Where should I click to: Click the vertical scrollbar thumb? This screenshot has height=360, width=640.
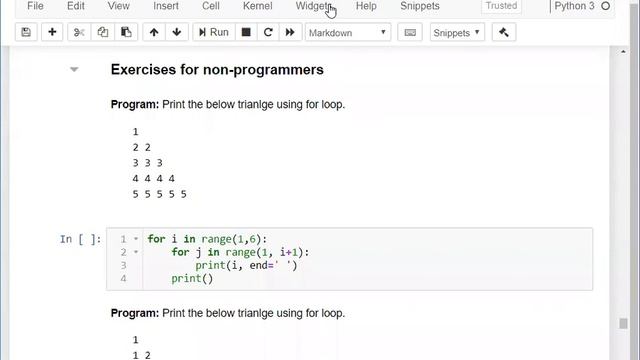623,324
